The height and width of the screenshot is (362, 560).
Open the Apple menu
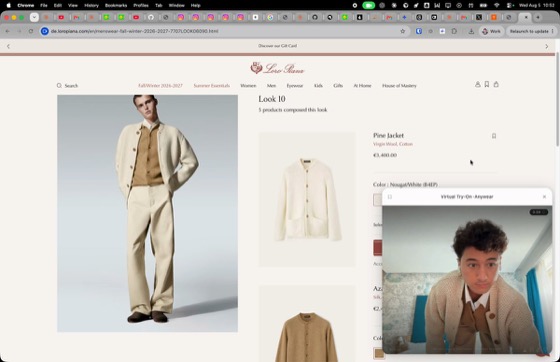[x=9, y=5]
